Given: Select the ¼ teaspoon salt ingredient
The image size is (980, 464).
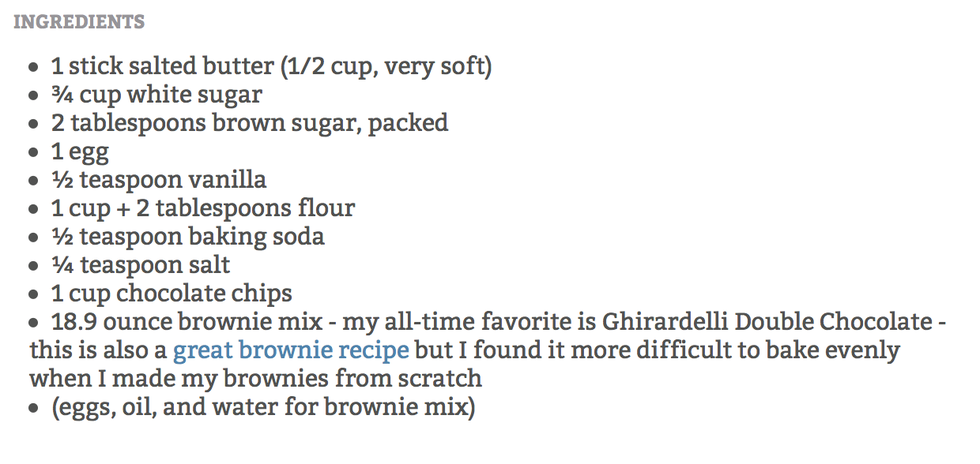Looking at the screenshot, I should 141,266.
